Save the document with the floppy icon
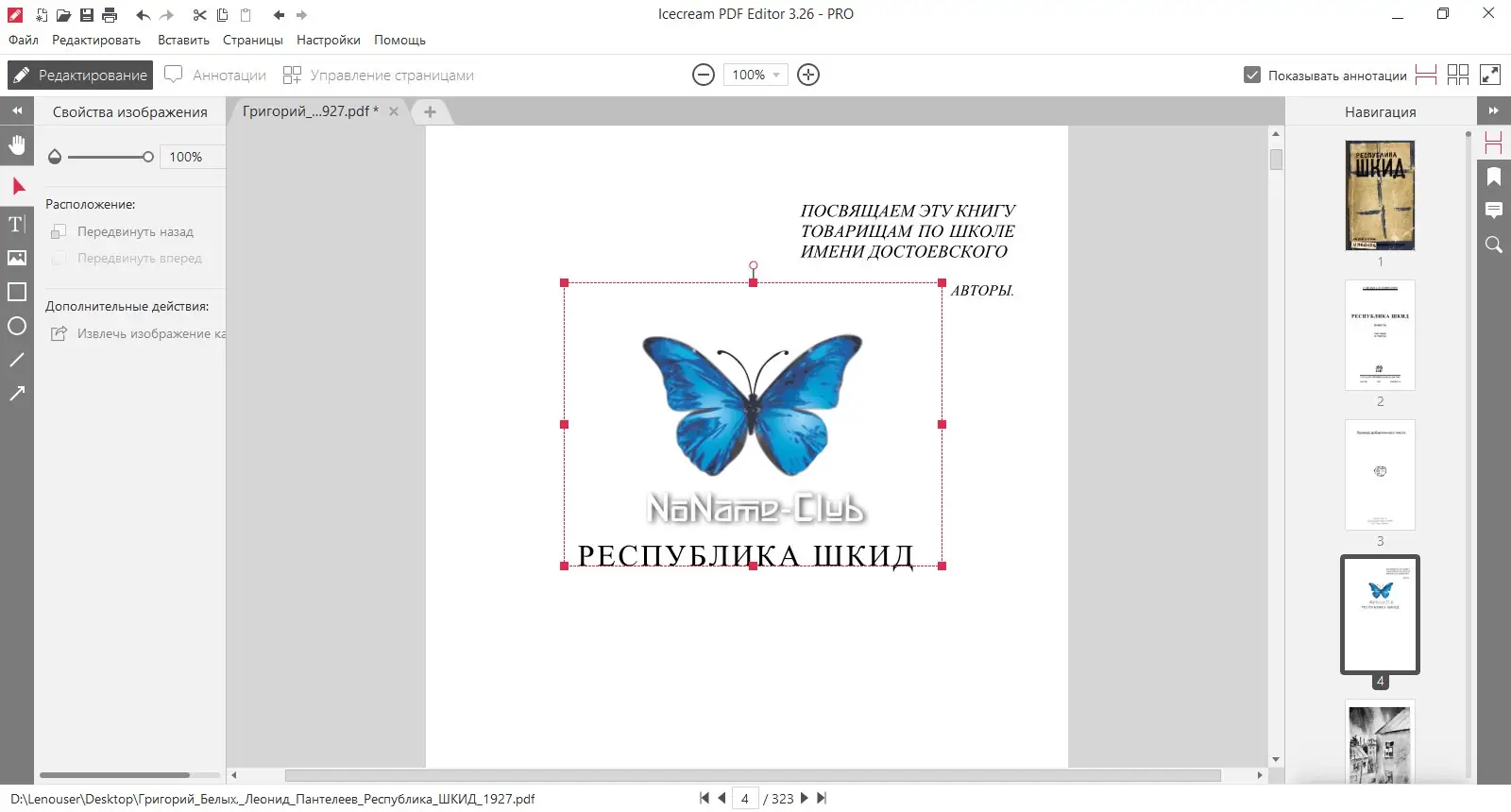Image resolution: width=1511 pixels, height=812 pixels. (87, 15)
